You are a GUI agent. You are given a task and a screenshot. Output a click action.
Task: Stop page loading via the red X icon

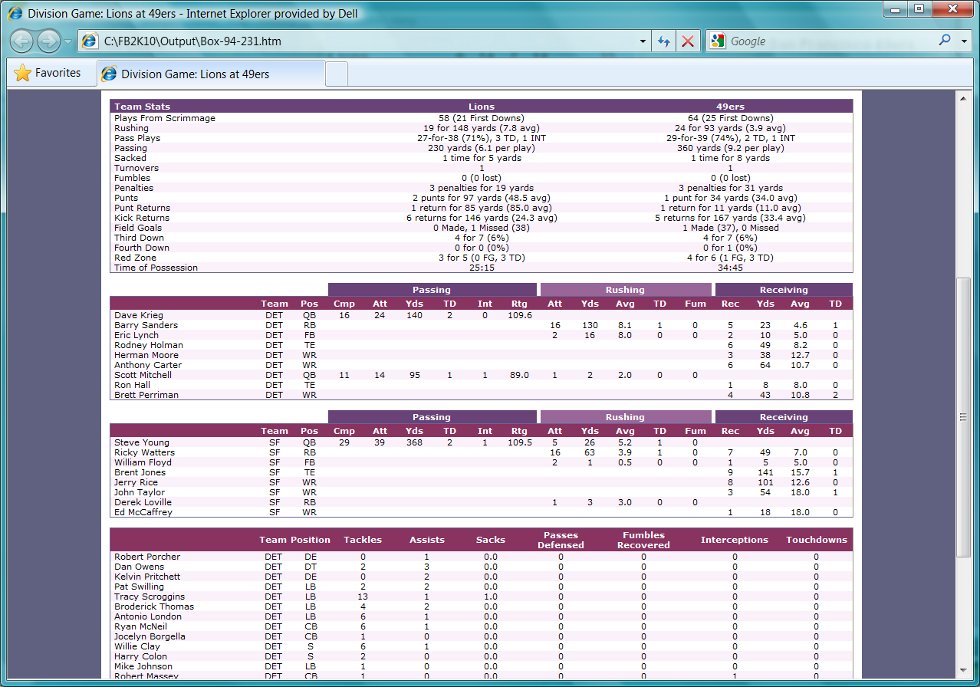(x=685, y=41)
